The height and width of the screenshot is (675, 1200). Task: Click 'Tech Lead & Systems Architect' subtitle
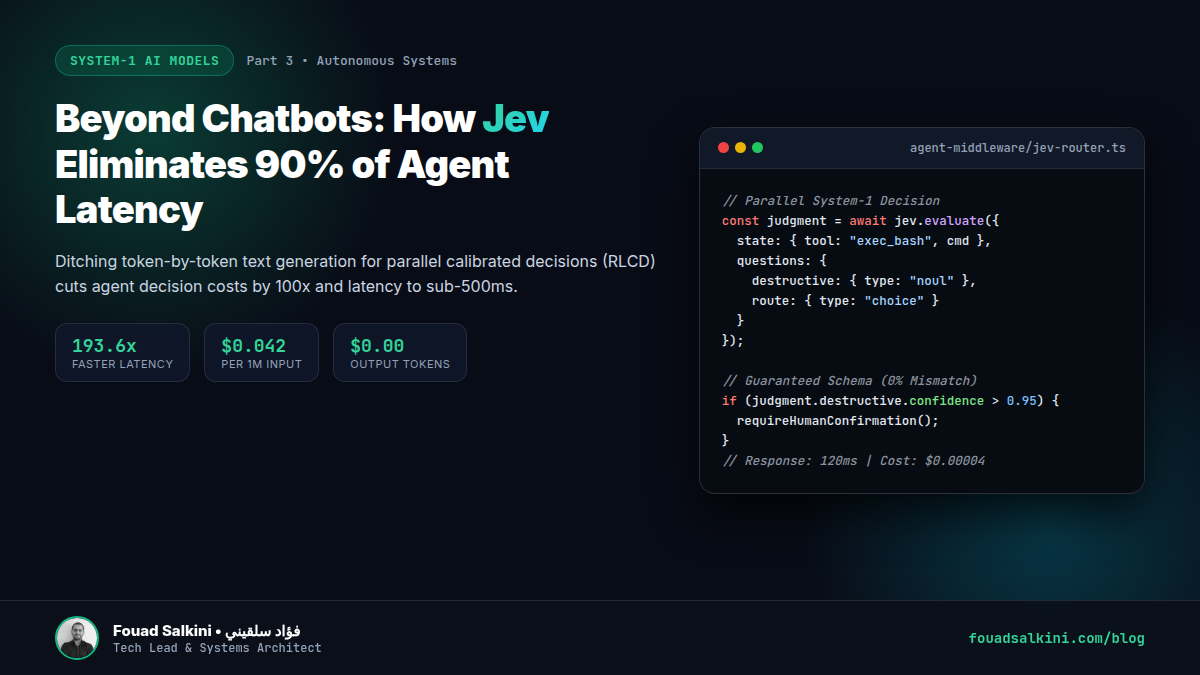click(217, 648)
